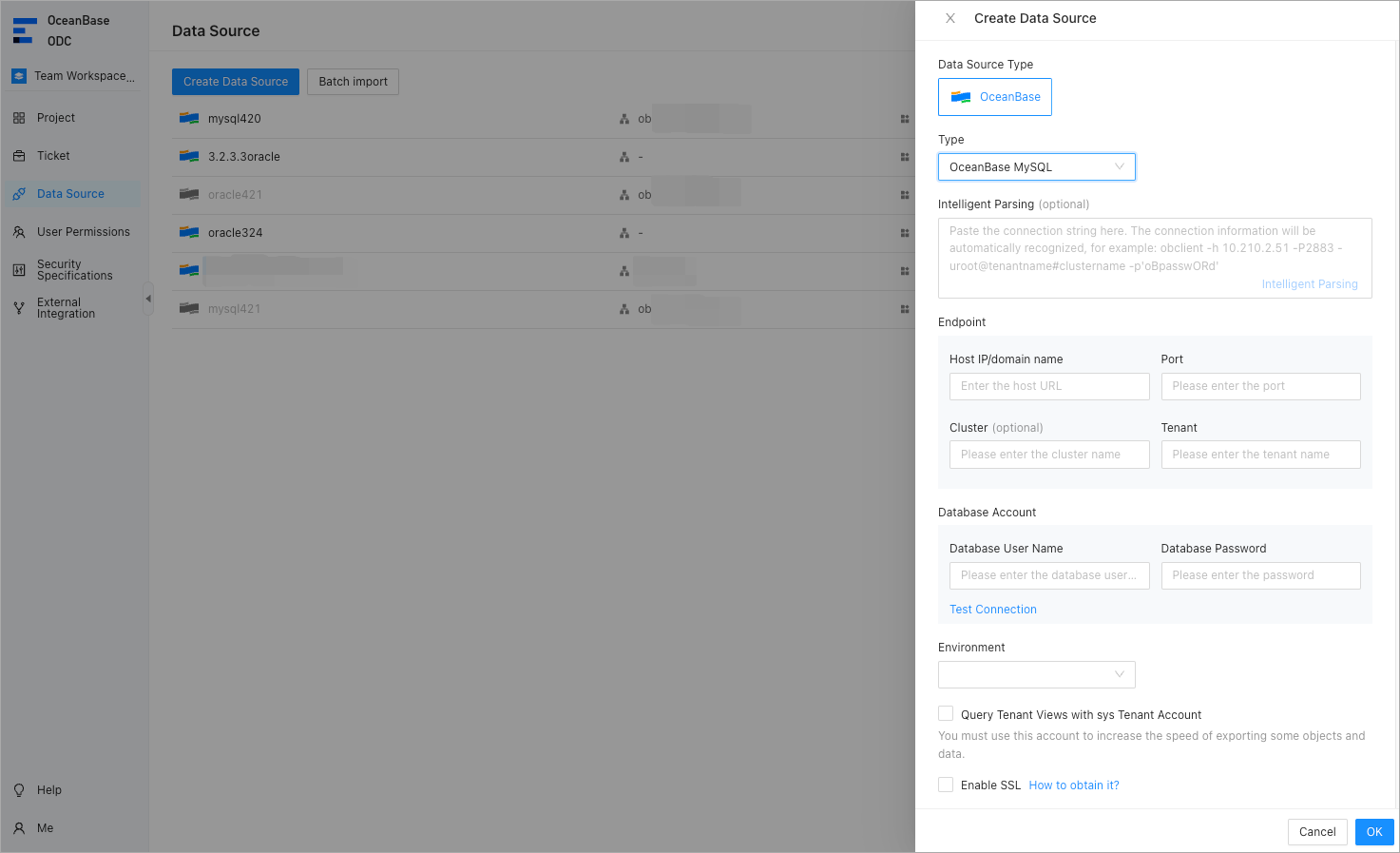Go to the Data Source menu item

[x=70, y=194]
